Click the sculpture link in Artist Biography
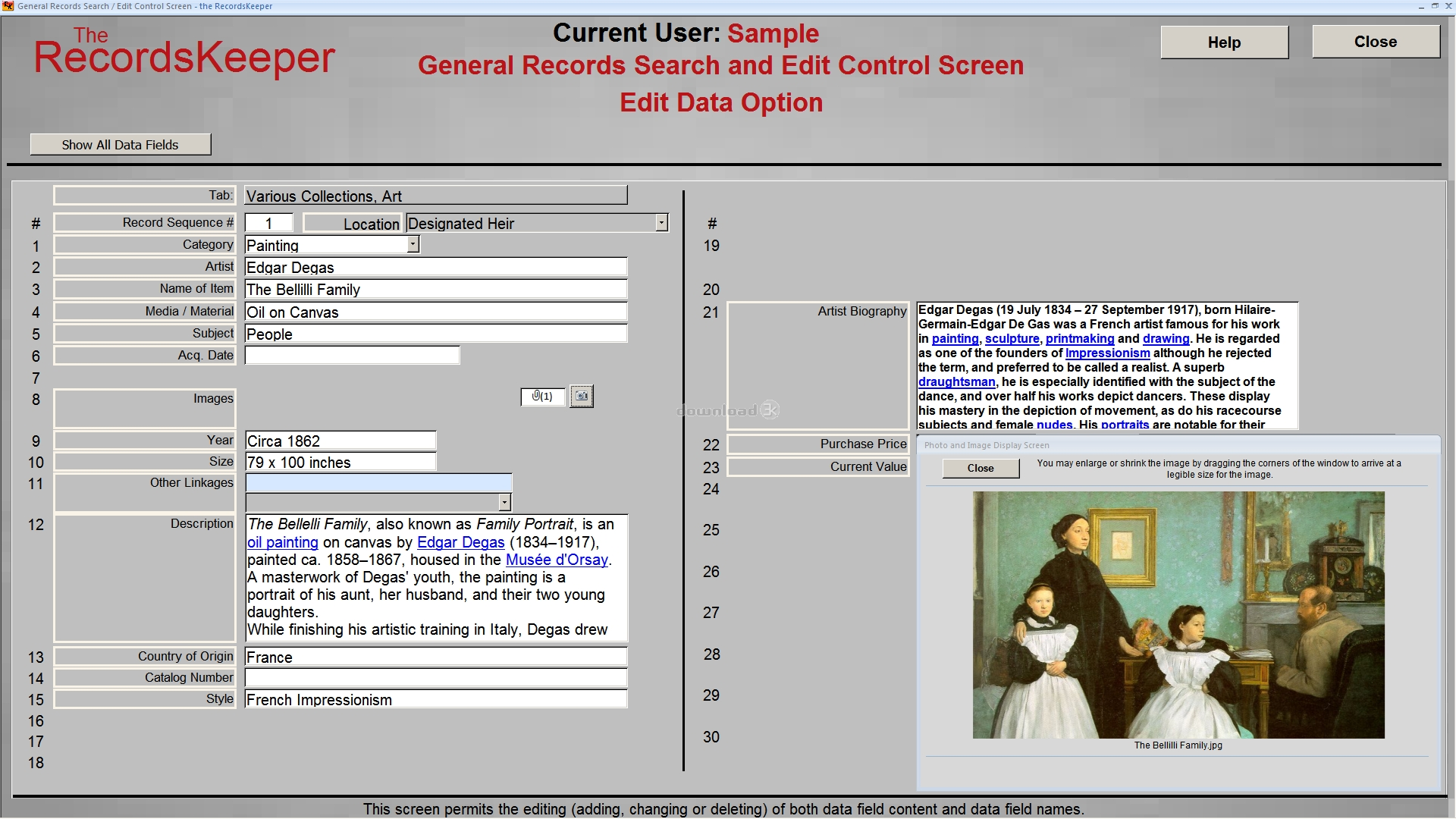The image size is (1456, 819). point(1012,338)
